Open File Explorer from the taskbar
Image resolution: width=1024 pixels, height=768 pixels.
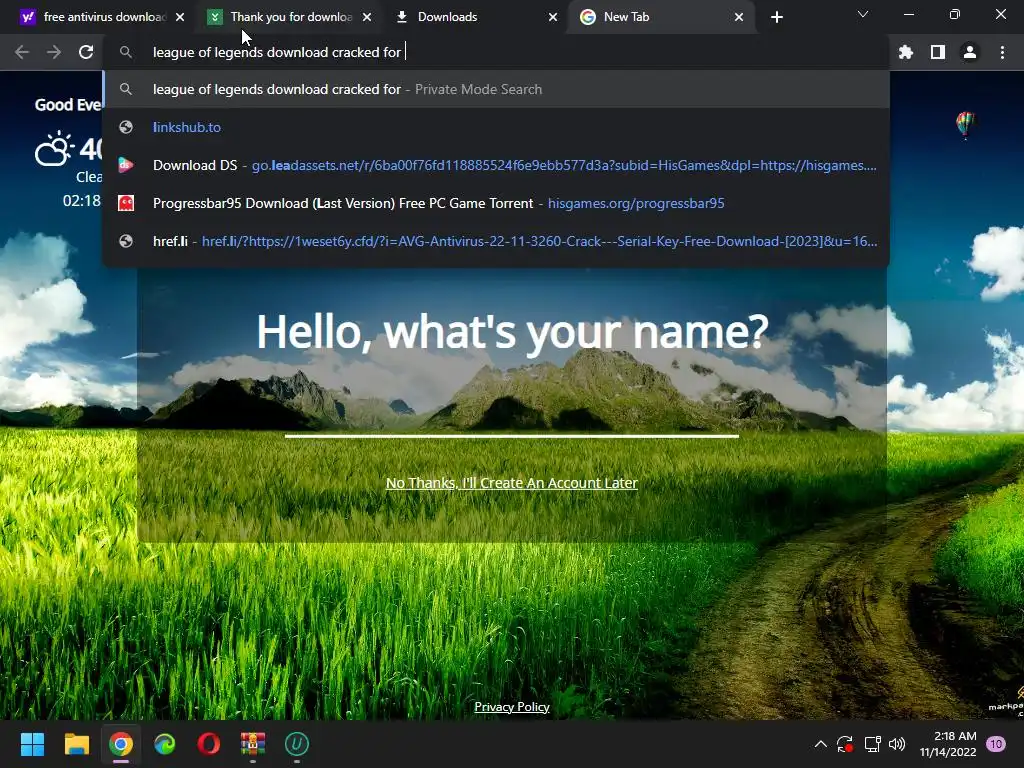(x=76, y=744)
